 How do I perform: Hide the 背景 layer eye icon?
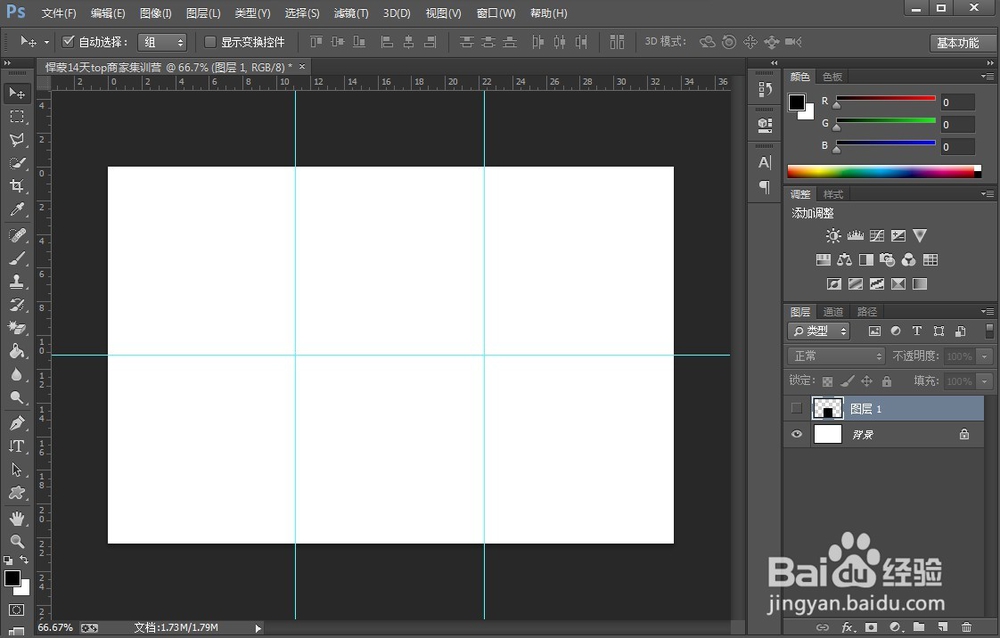point(796,434)
